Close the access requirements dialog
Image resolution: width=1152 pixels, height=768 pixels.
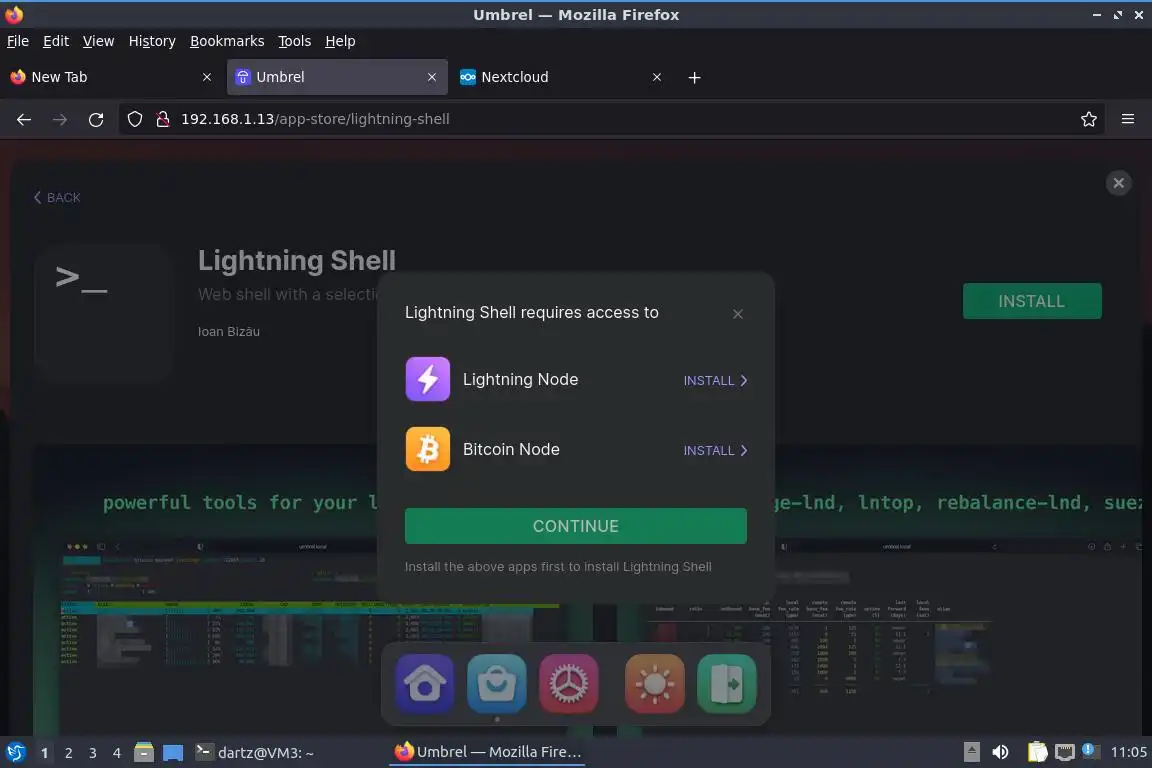(738, 314)
